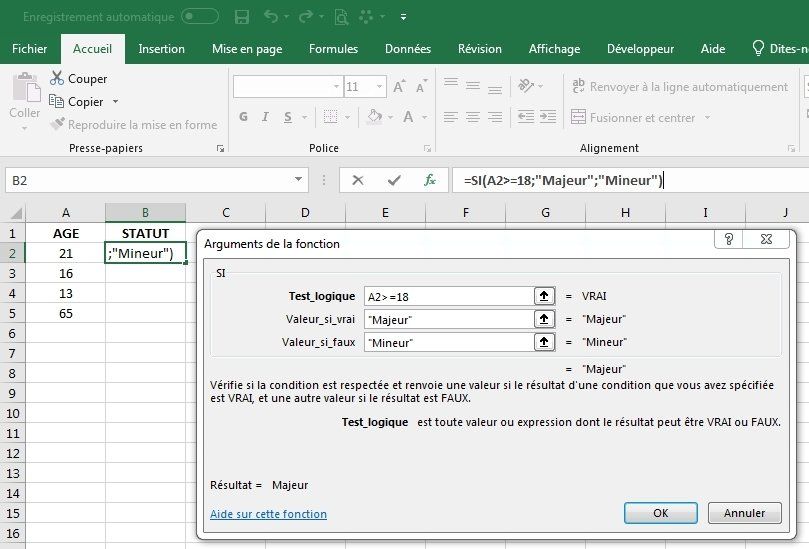Image resolution: width=809 pixels, height=549 pixels.
Task: Switch to the Formules tab
Action: point(333,49)
